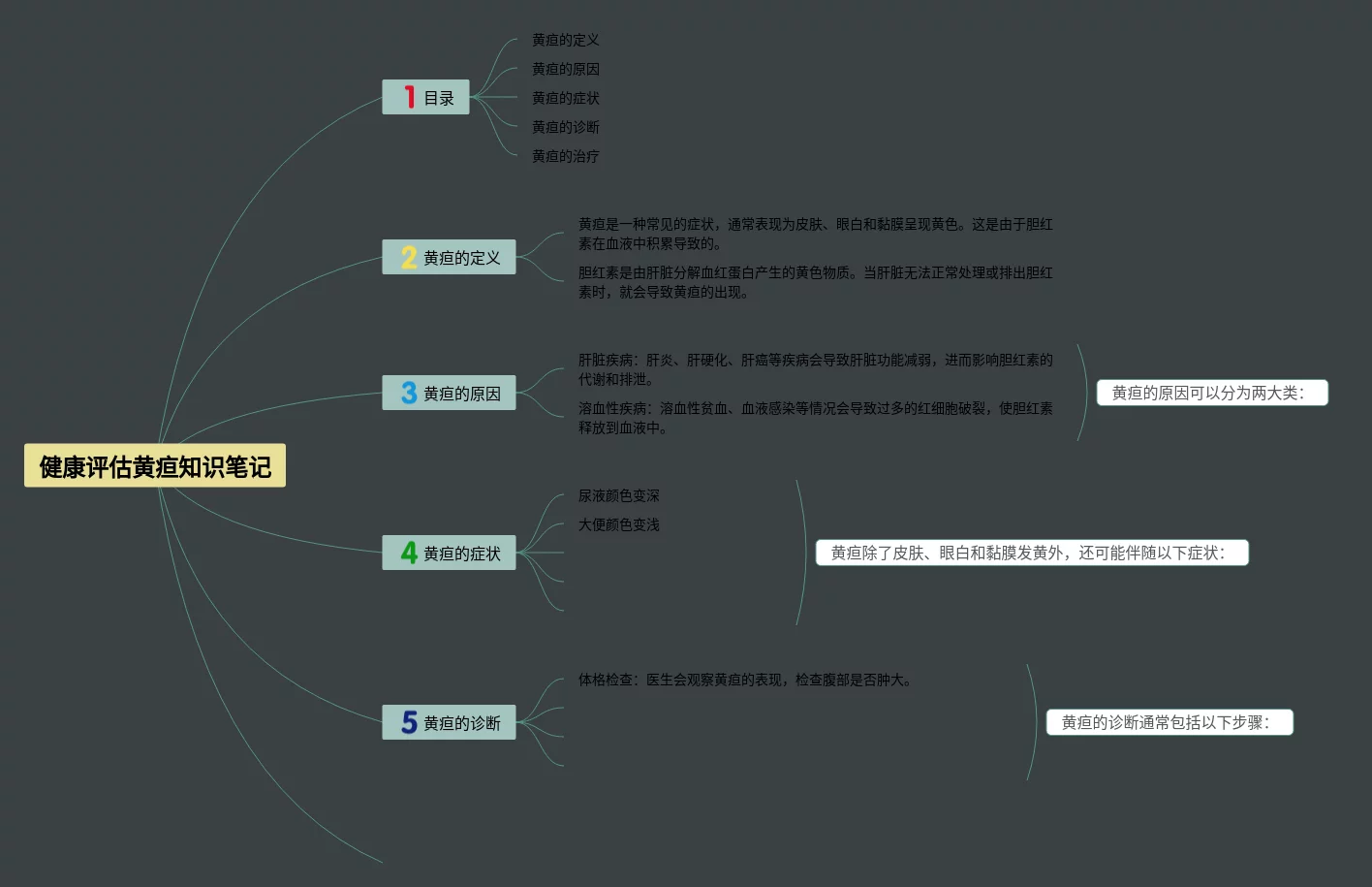Click summary box 黄疸的原因可以分为两大类
The image size is (1372, 887).
tap(1212, 393)
